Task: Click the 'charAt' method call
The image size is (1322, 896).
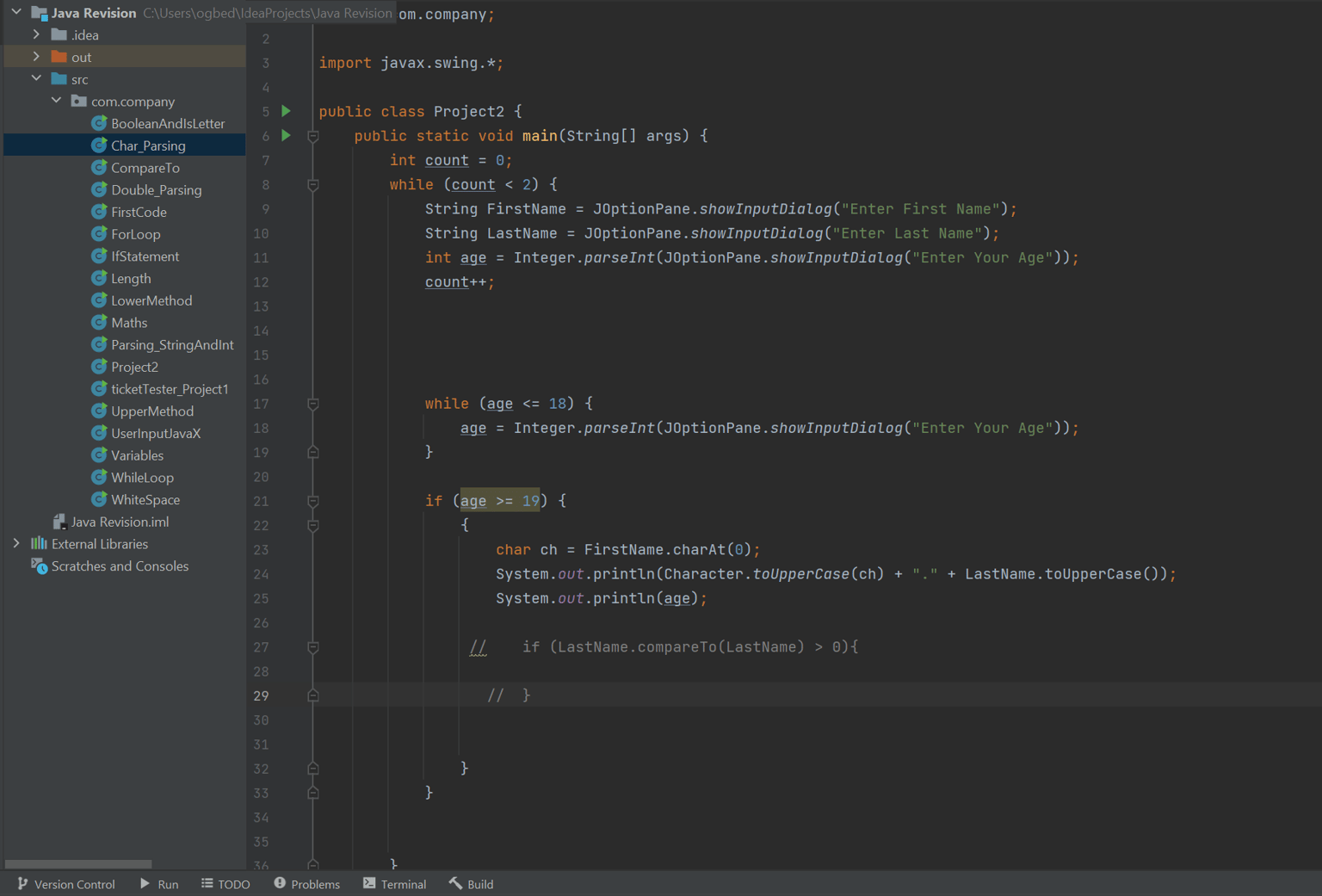Action: (x=699, y=549)
